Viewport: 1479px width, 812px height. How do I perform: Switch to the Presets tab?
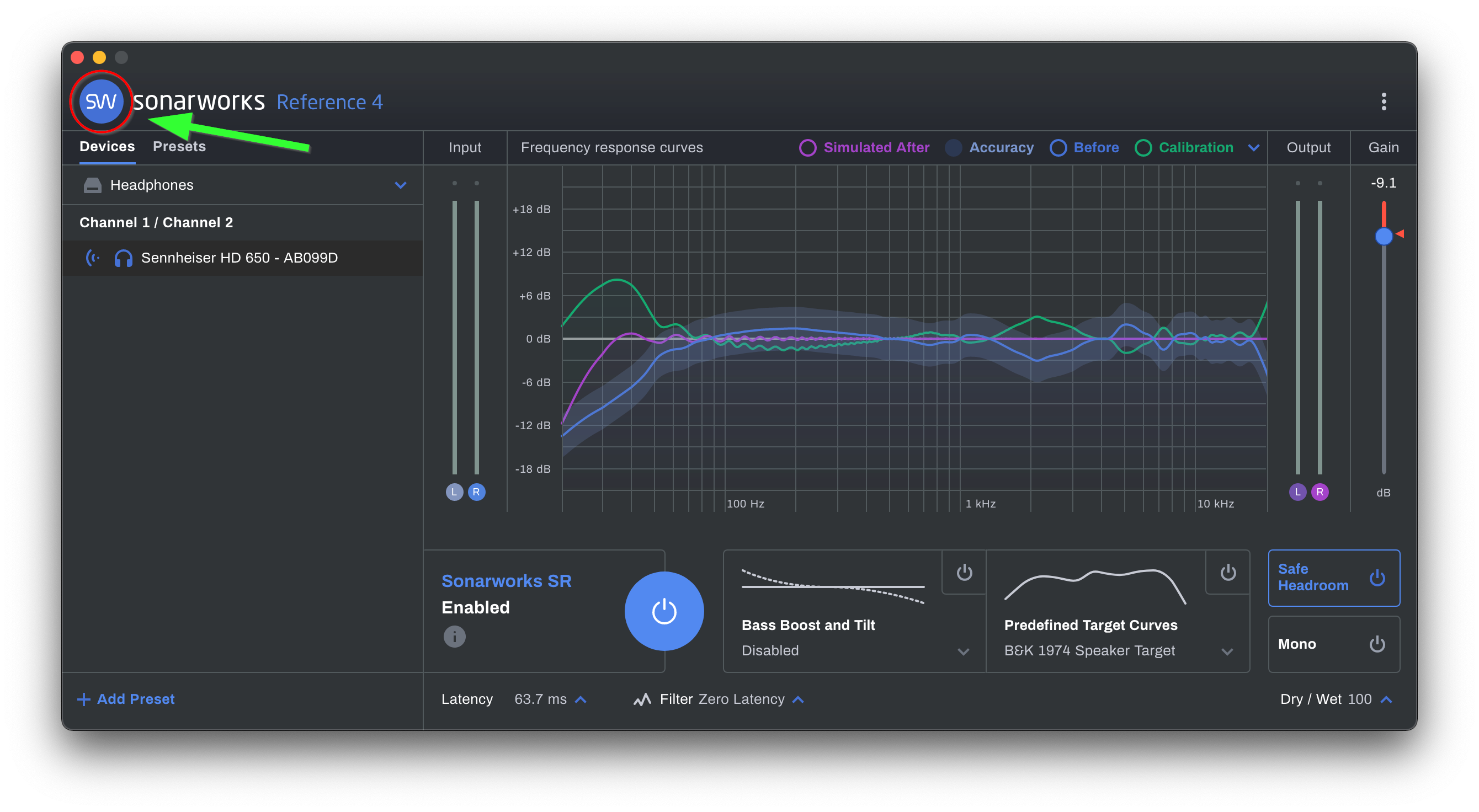tap(179, 146)
